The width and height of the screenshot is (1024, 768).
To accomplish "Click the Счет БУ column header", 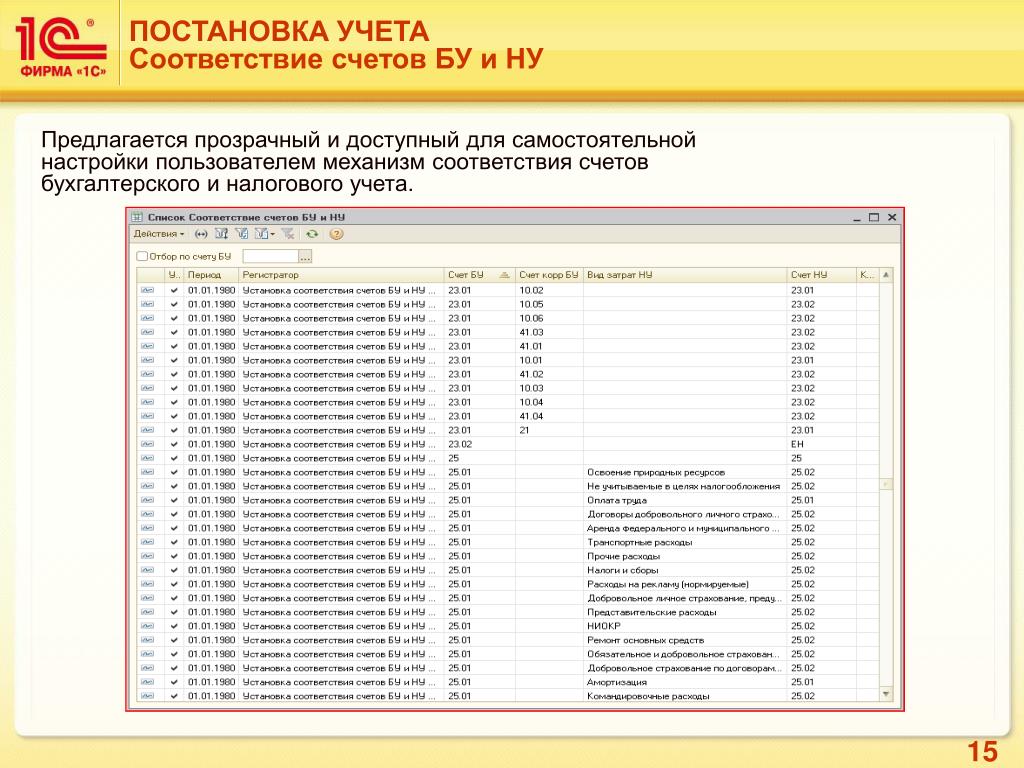I will pos(479,275).
